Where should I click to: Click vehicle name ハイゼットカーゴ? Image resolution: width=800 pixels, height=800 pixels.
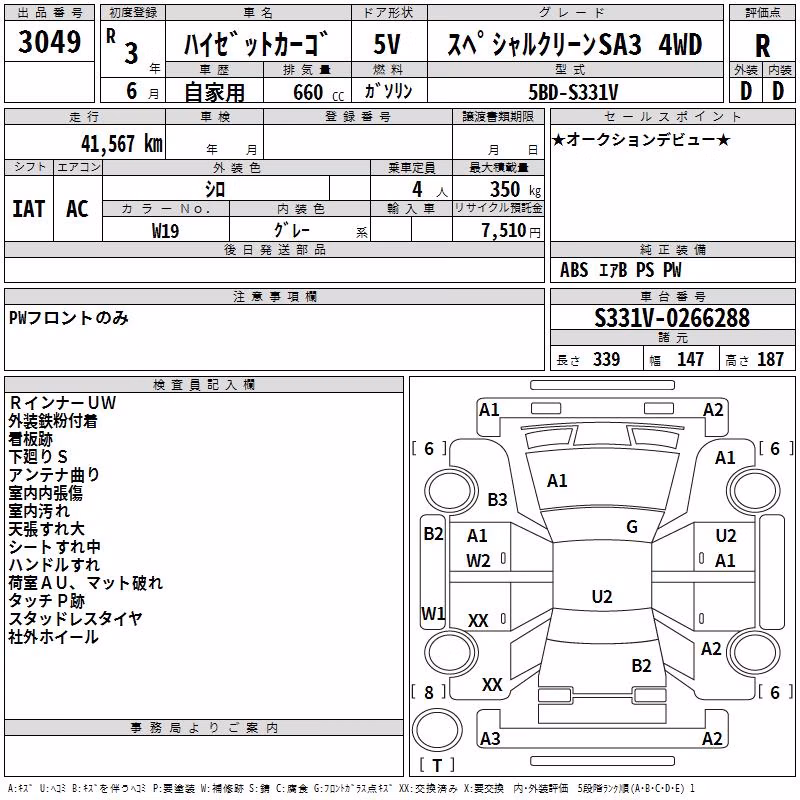[257, 44]
